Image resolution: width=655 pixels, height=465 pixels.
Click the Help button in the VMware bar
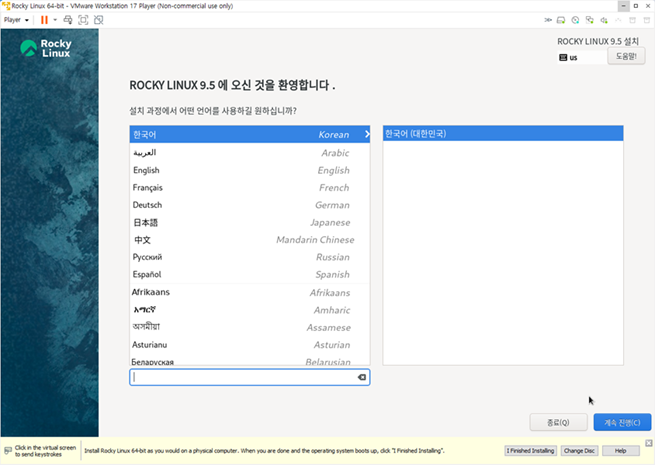pyautogui.click(x=620, y=451)
